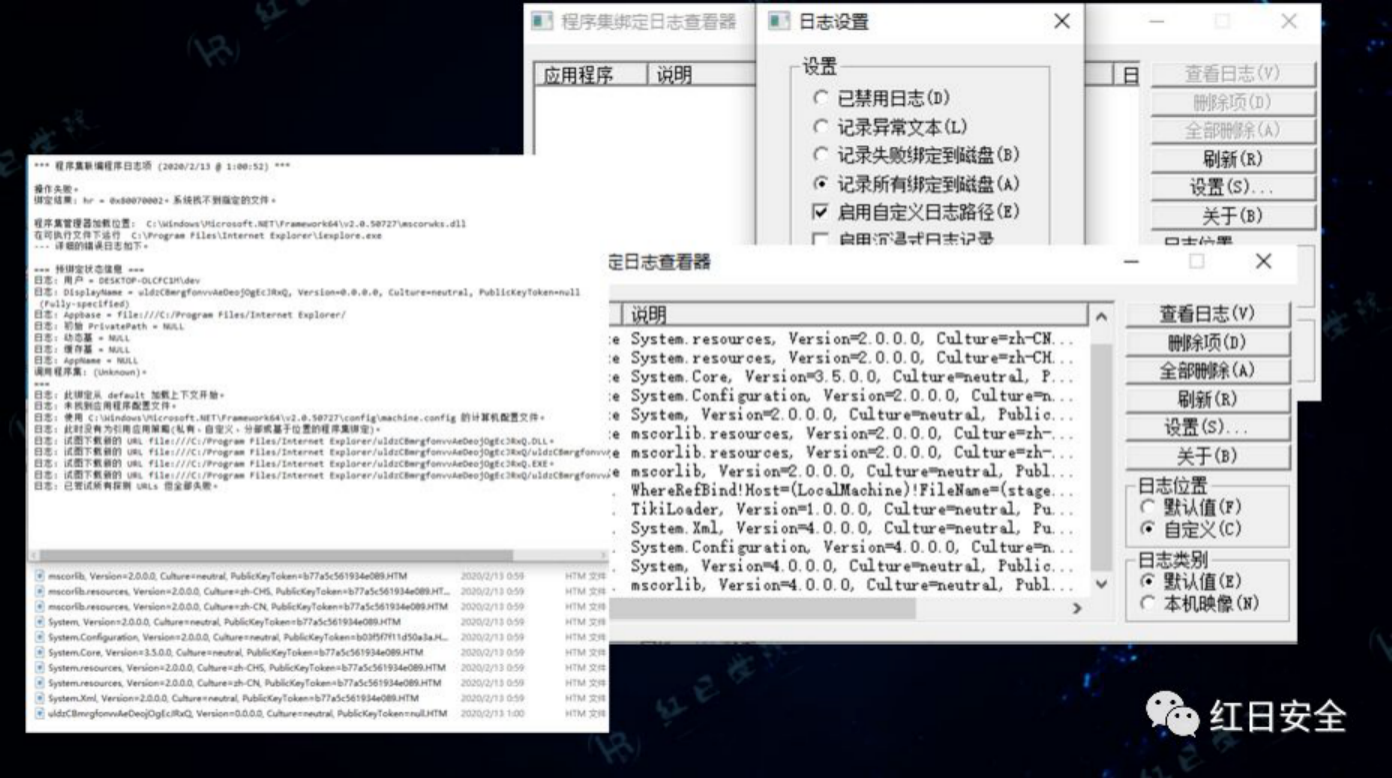Click 说明 column header in front viewer window
This screenshot has width=1392, height=778.
click(x=853, y=315)
